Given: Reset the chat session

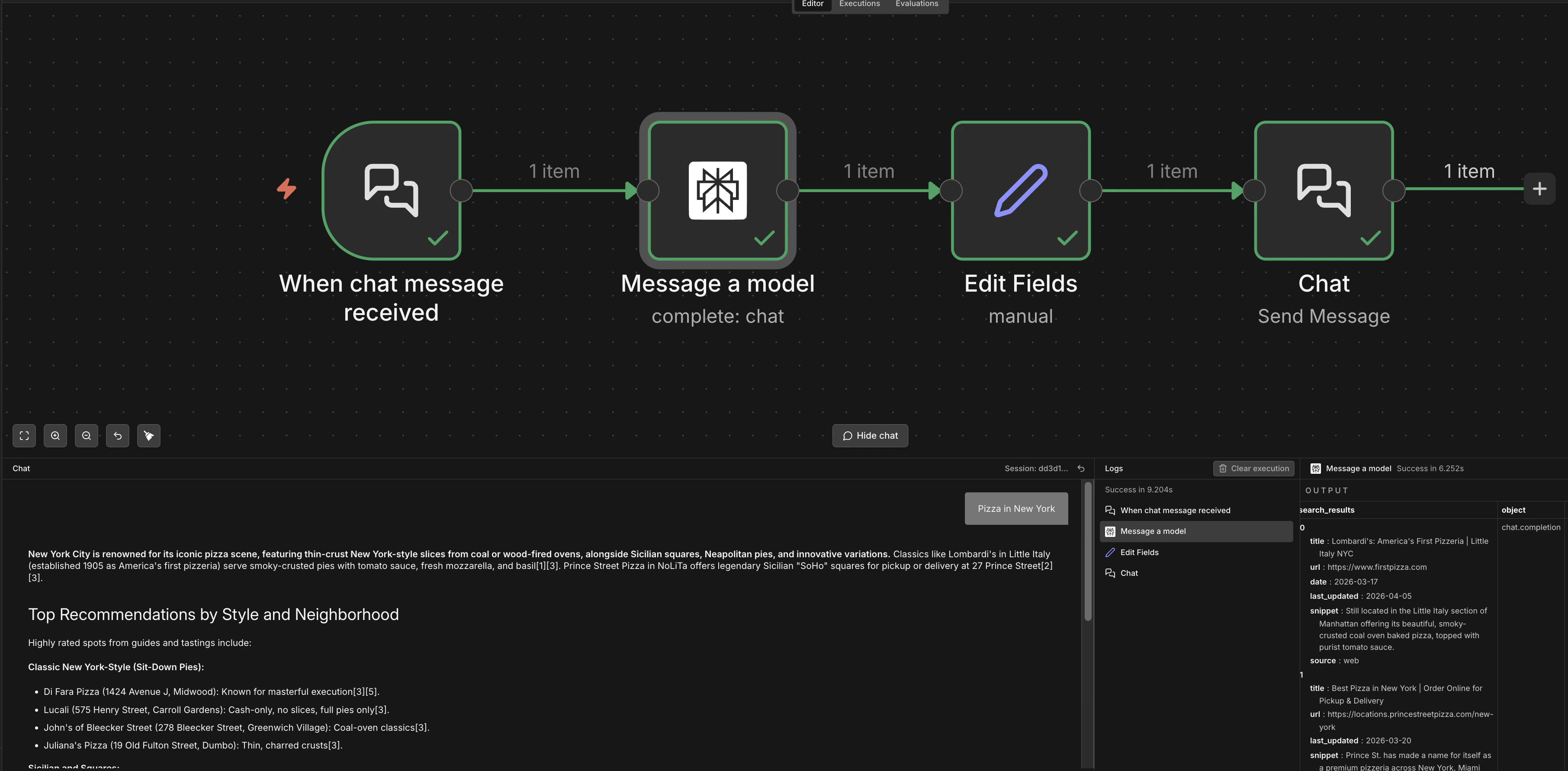Looking at the screenshot, I should pyautogui.click(x=1082, y=468).
